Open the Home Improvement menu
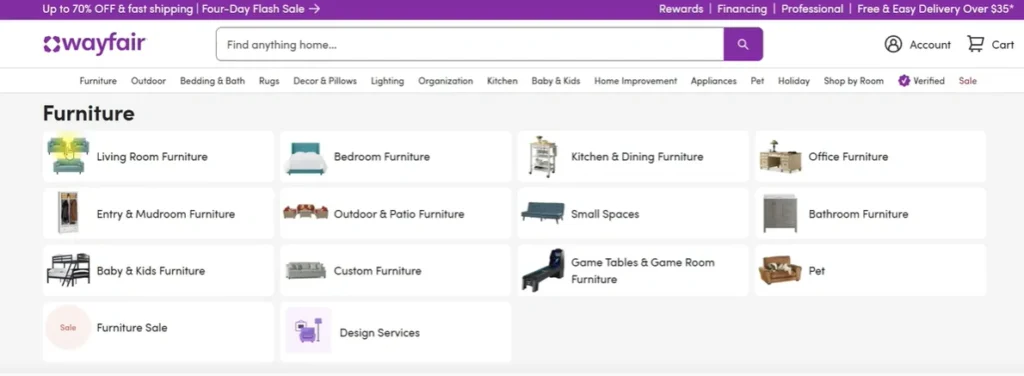The width and height of the screenshot is (1024, 376). coord(635,81)
